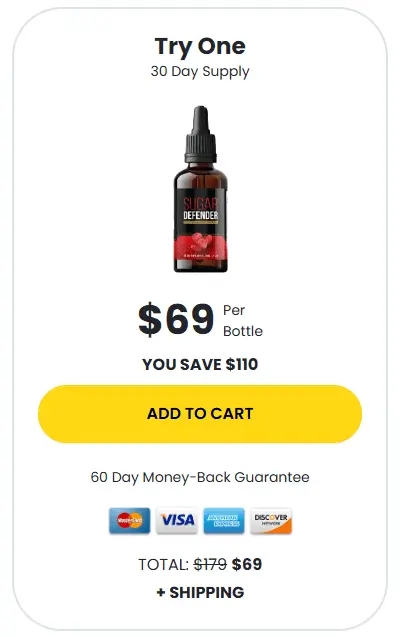Click the American Express card icon
Viewport: 400px width, 637px height.
[224, 520]
